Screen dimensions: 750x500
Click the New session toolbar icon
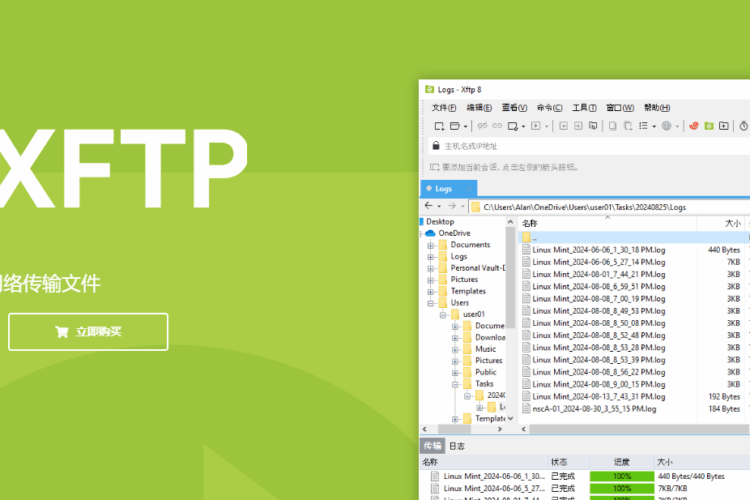pos(439,126)
